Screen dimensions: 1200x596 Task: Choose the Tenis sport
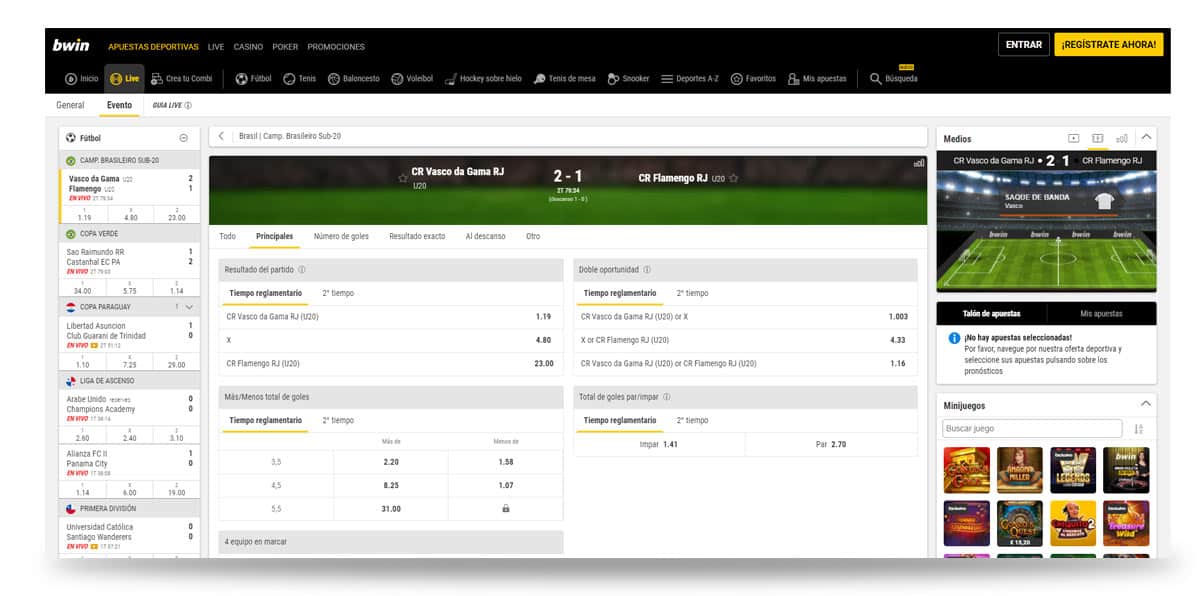(300, 78)
